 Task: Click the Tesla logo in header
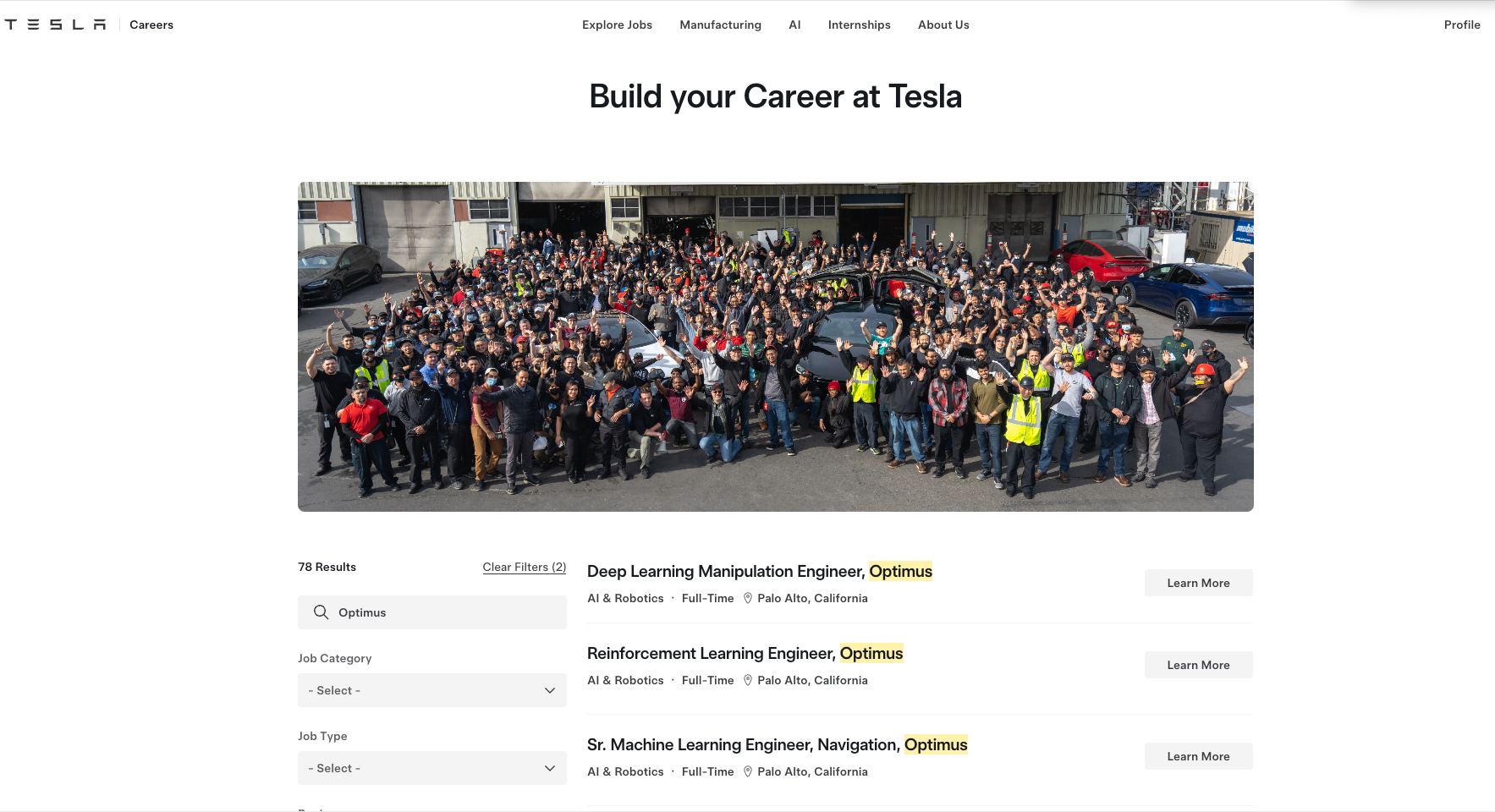pos(55,25)
